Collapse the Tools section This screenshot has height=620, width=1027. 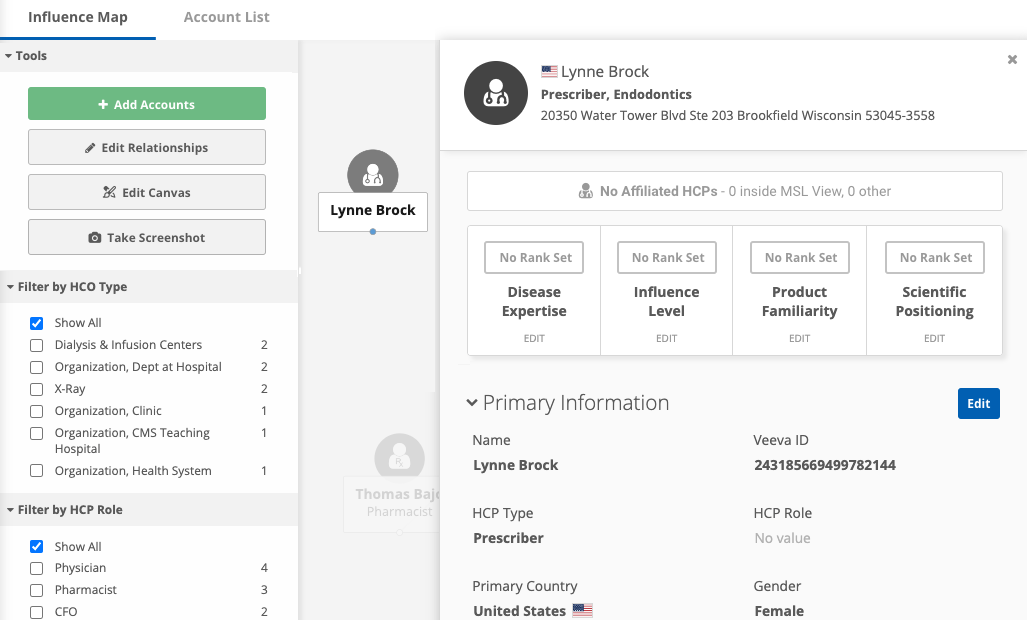point(9,56)
